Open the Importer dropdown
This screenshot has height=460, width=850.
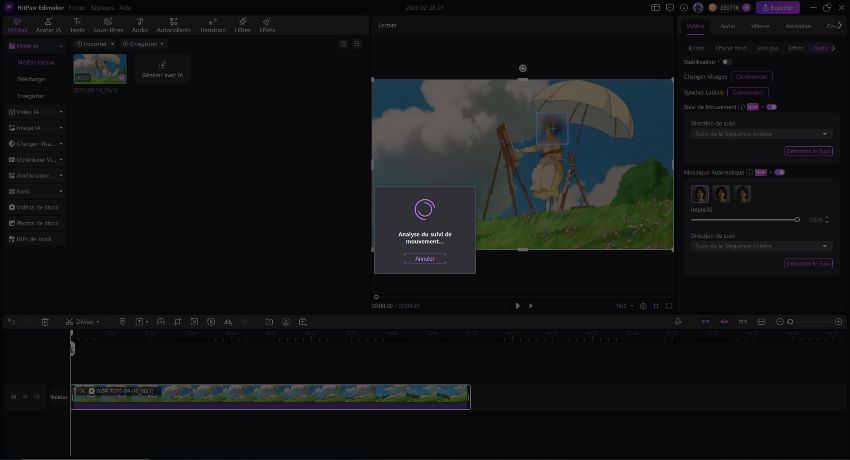pos(96,44)
